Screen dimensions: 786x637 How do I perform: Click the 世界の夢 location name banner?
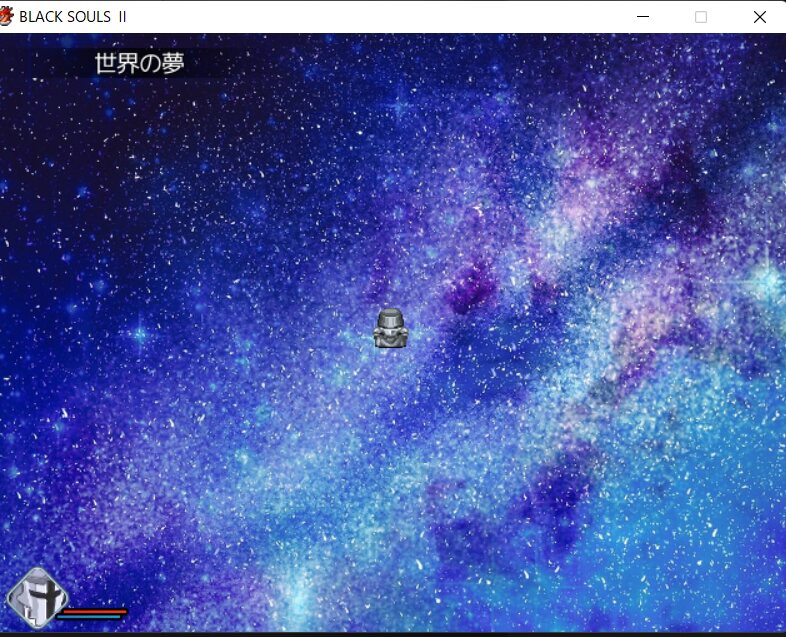pyautogui.click(x=139, y=63)
